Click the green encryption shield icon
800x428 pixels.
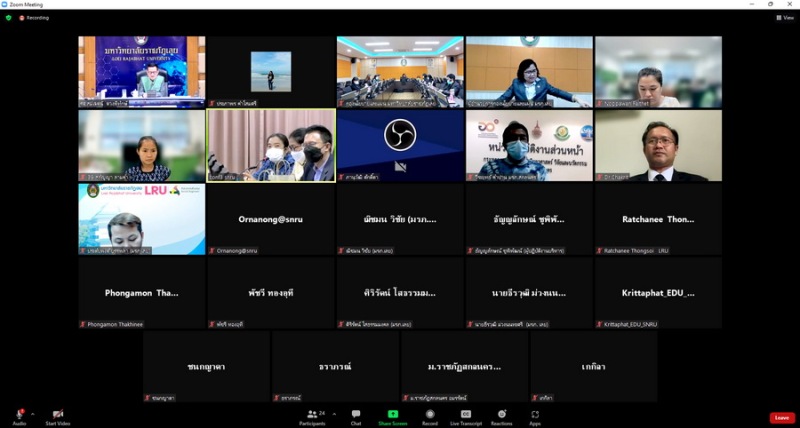pyautogui.click(x=9, y=17)
